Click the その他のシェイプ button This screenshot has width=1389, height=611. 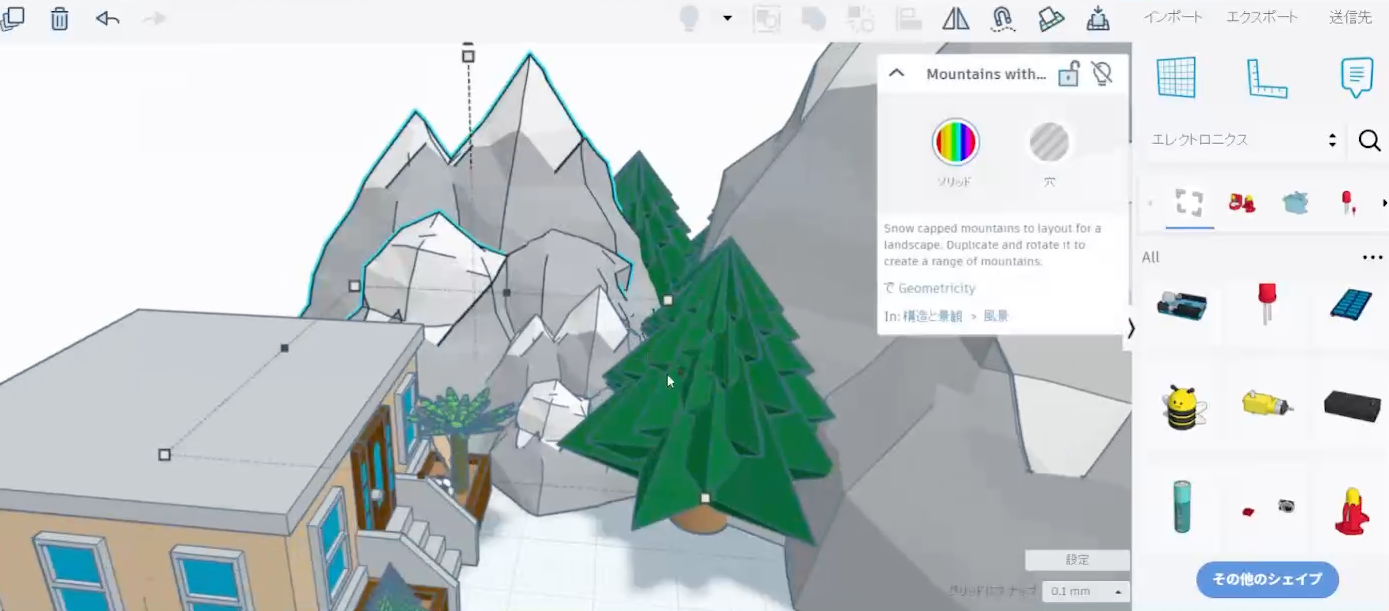click(1267, 579)
